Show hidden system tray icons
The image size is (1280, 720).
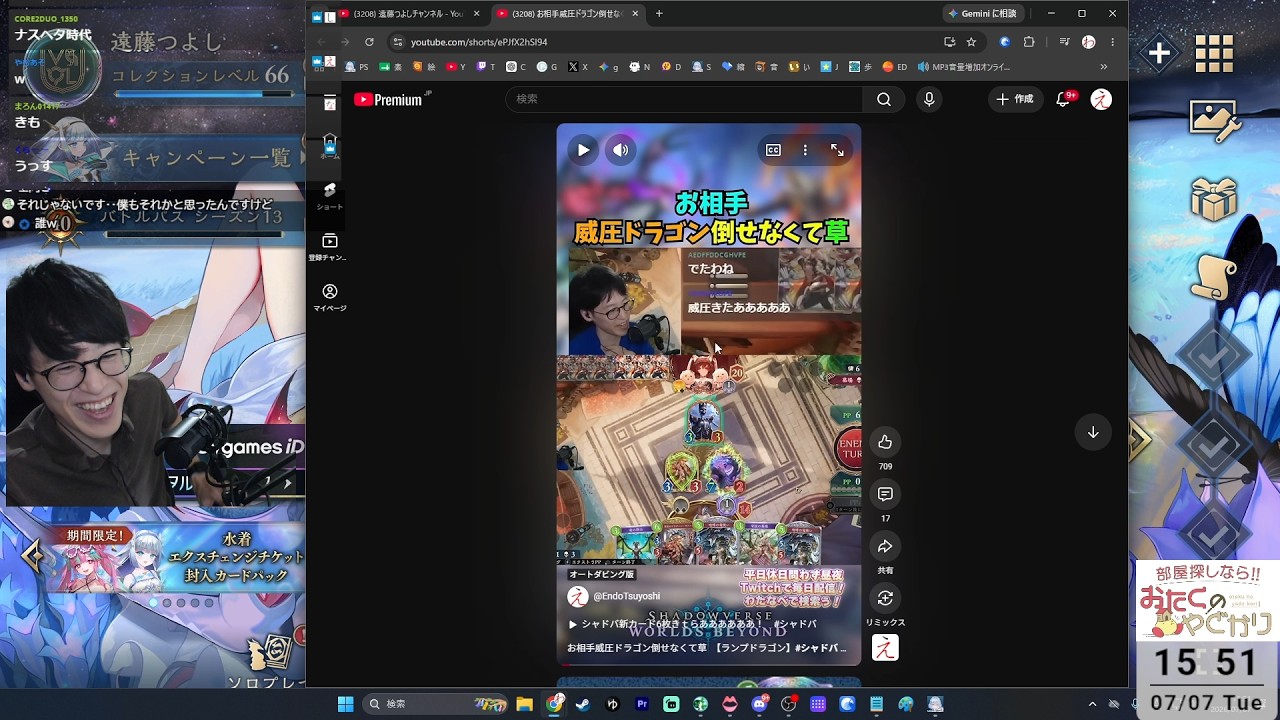point(1092,704)
